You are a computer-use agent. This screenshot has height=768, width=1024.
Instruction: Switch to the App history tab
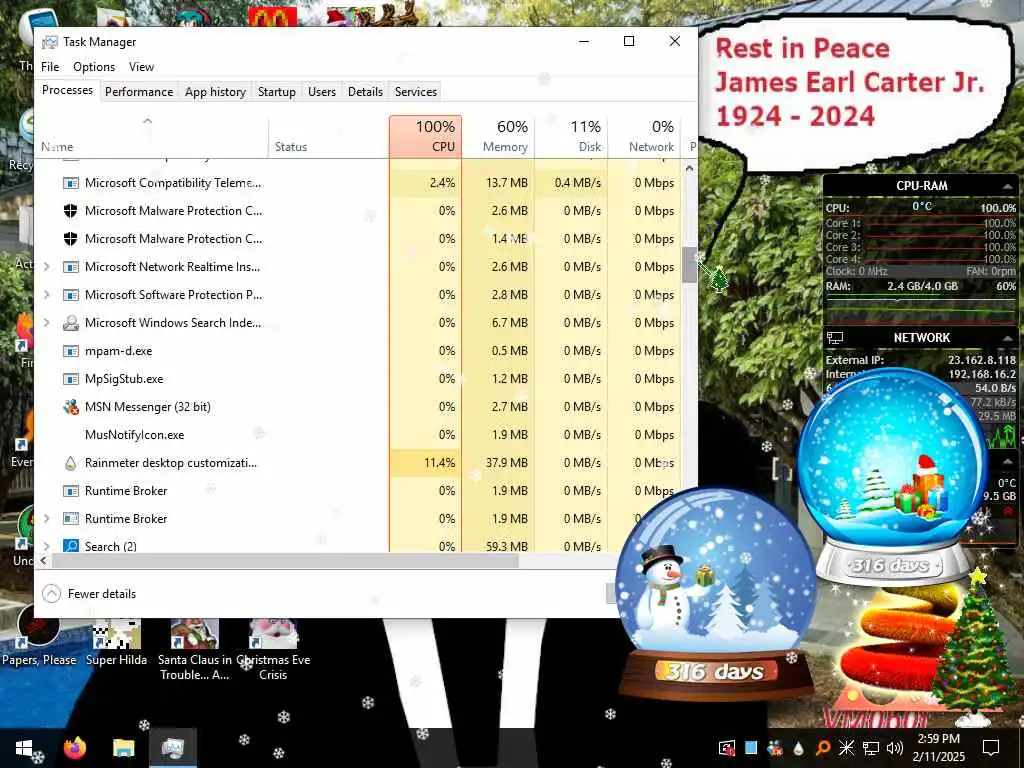click(215, 92)
